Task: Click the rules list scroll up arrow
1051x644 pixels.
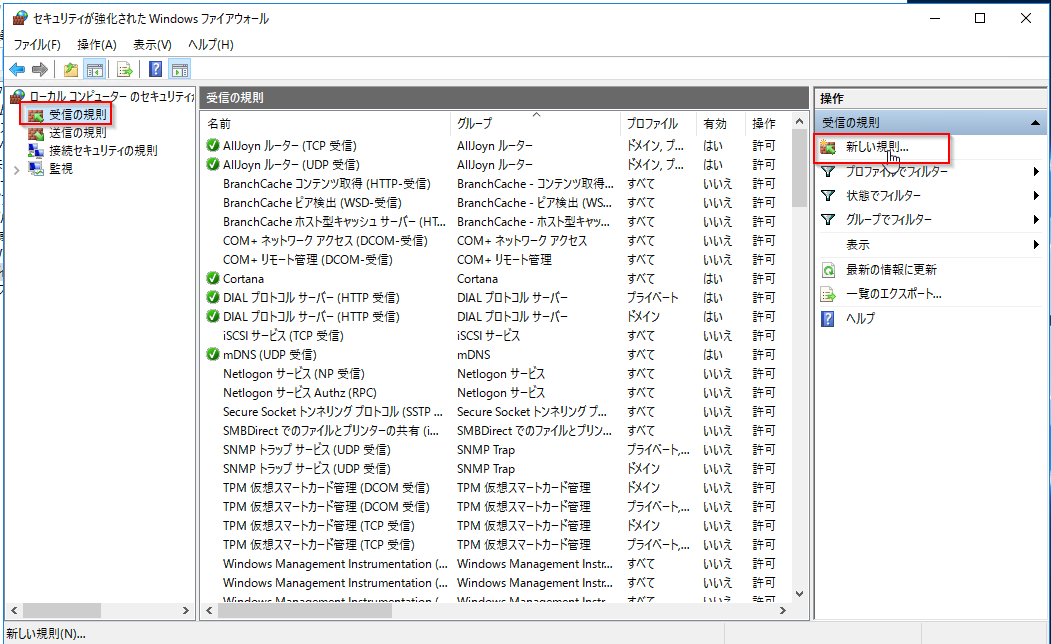Action: coord(799,122)
